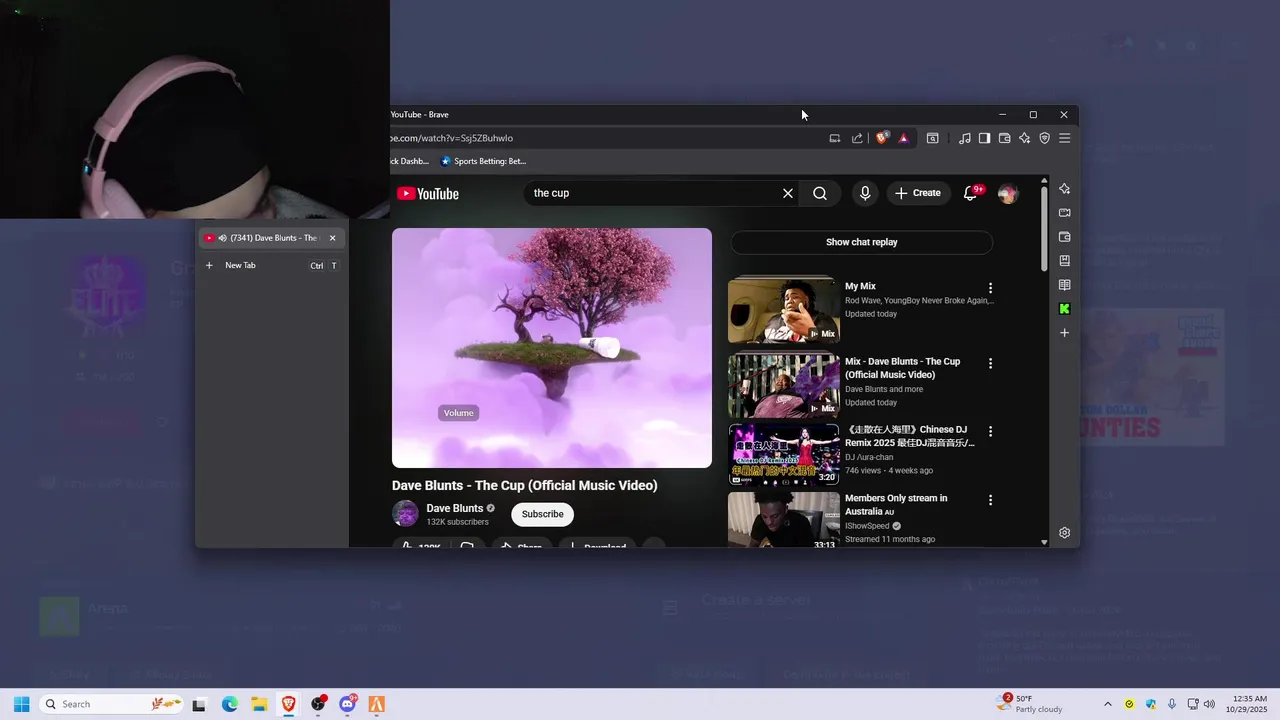Open Brave Talk camera icon in sidebar

tap(1065, 213)
